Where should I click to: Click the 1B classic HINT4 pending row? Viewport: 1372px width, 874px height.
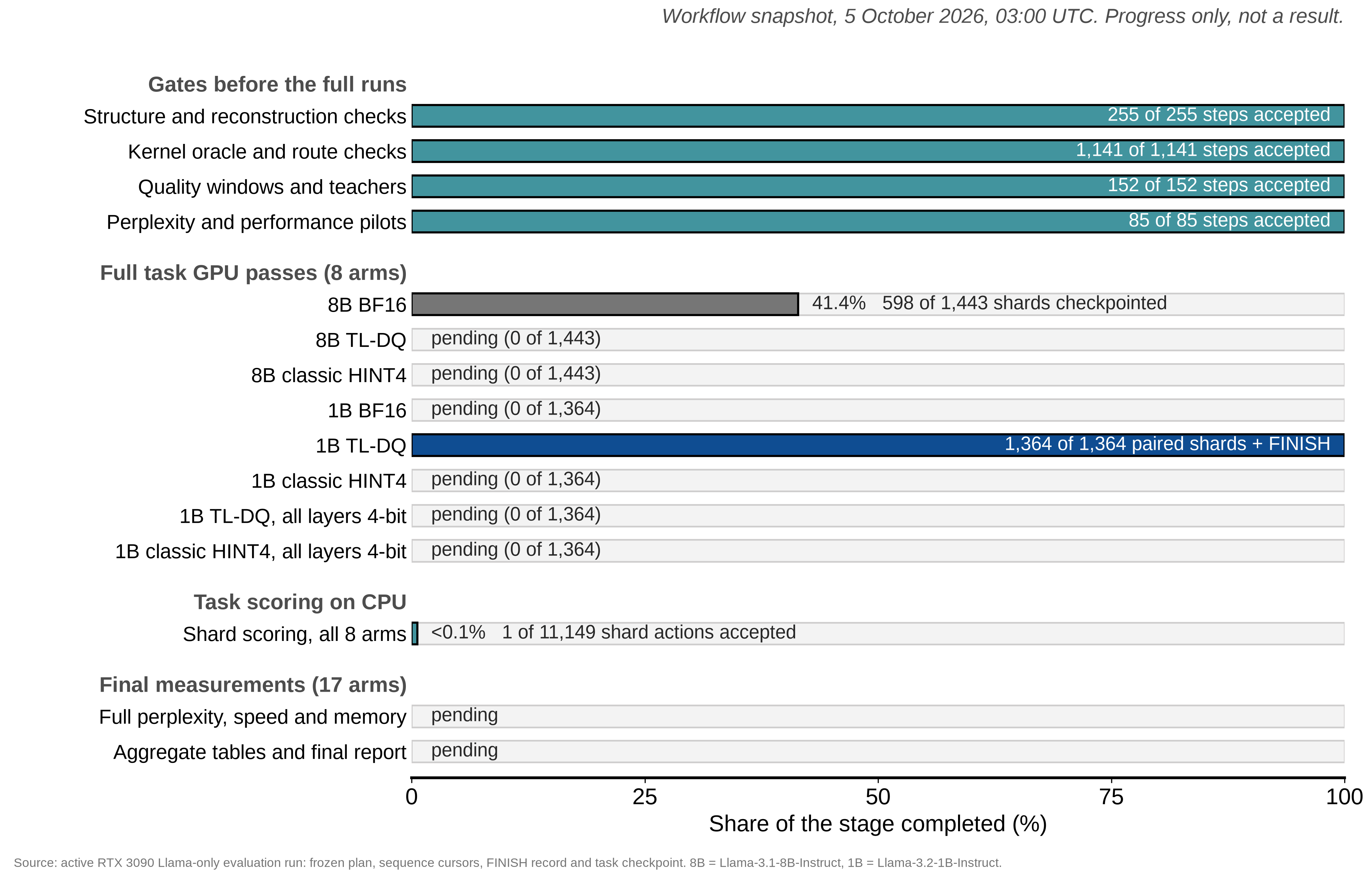tap(877, 480)
